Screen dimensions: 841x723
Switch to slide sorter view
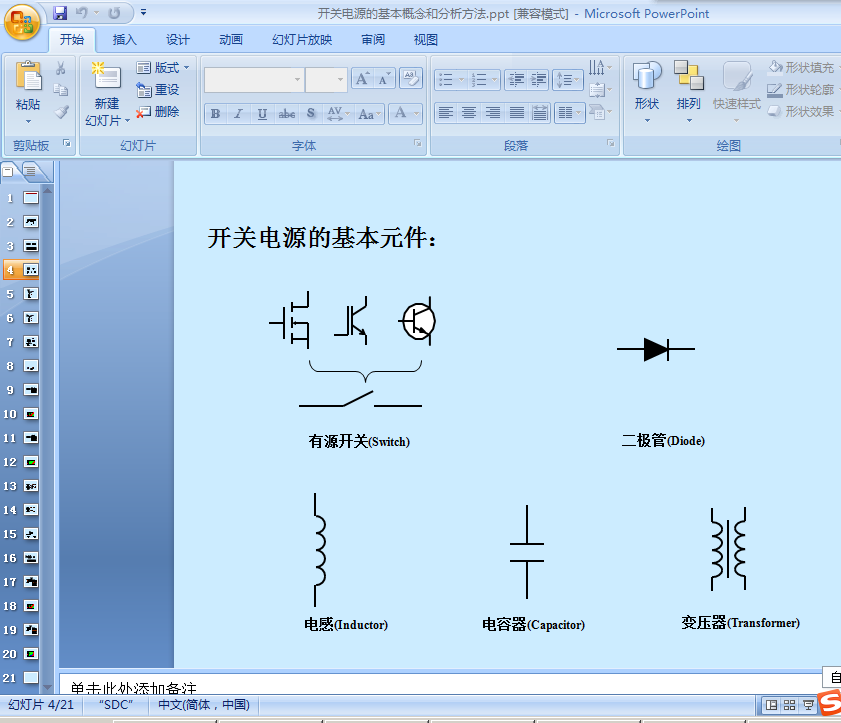790,705
